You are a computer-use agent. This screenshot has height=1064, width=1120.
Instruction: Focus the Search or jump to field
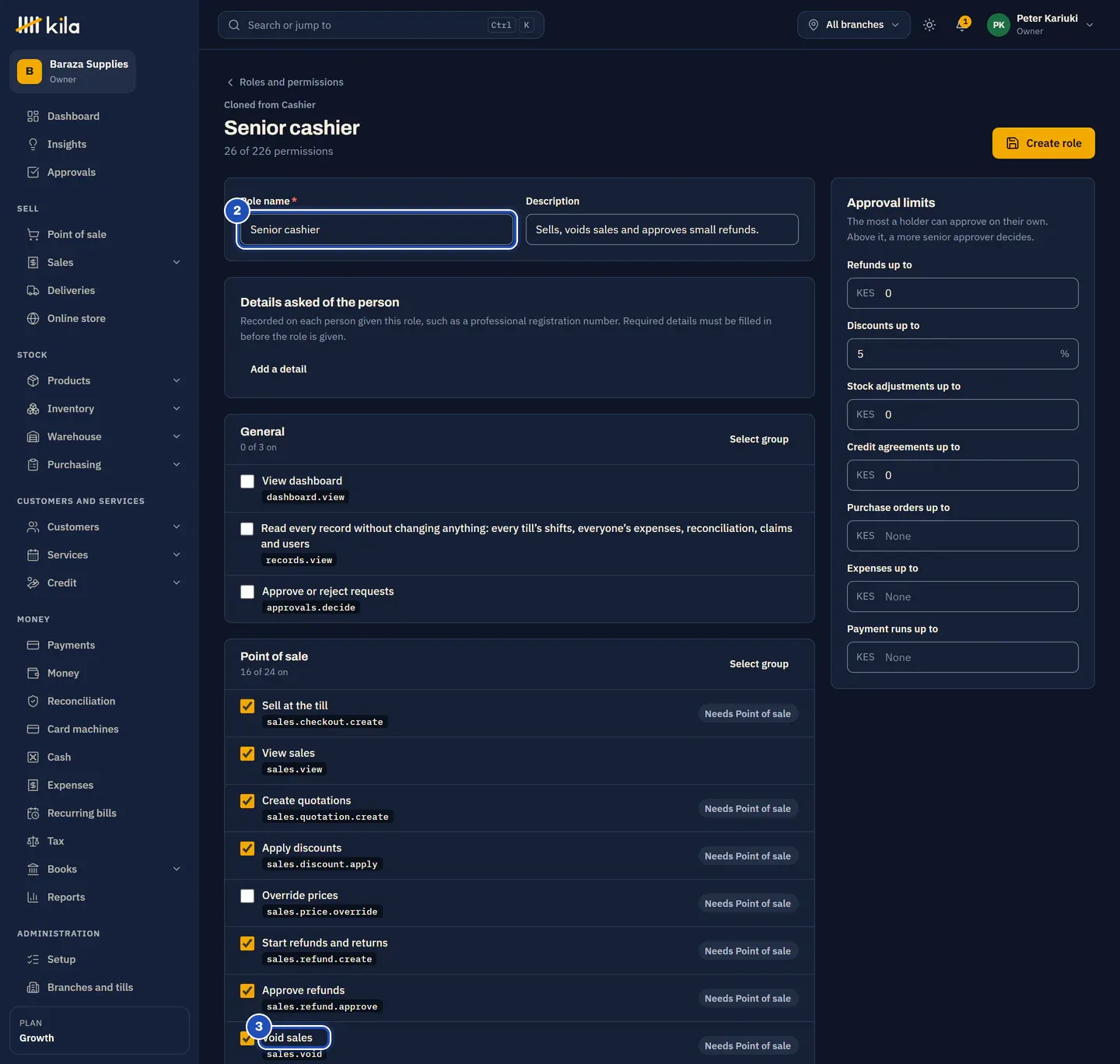381,25
